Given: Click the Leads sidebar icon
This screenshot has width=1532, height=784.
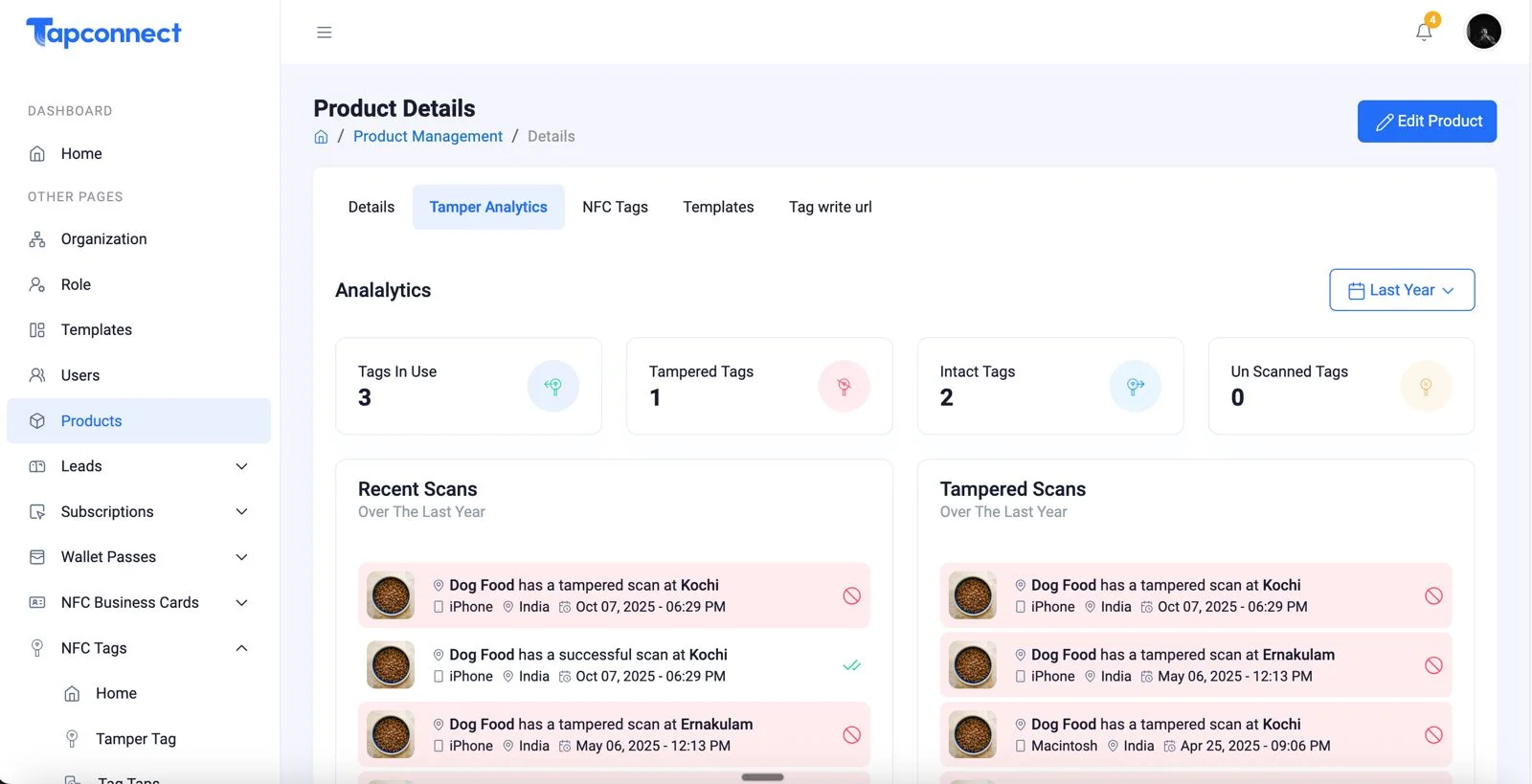Looking at the screenshot, I should (x=37, y=466).
